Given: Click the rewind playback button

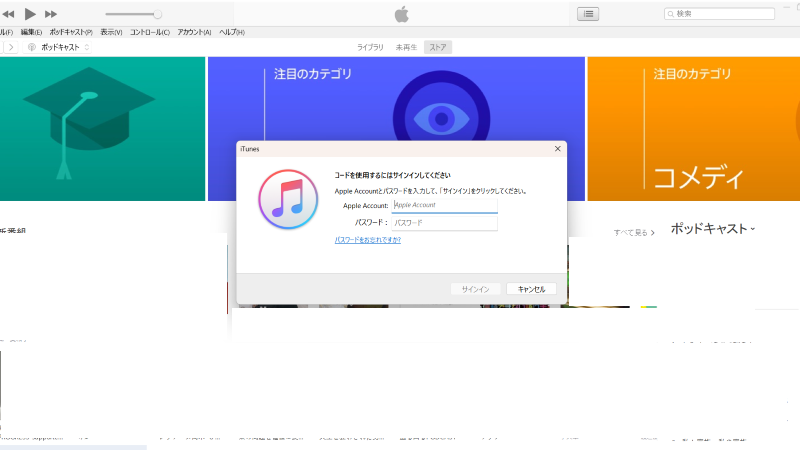Looking at the screenshot, I should (8, 14).
